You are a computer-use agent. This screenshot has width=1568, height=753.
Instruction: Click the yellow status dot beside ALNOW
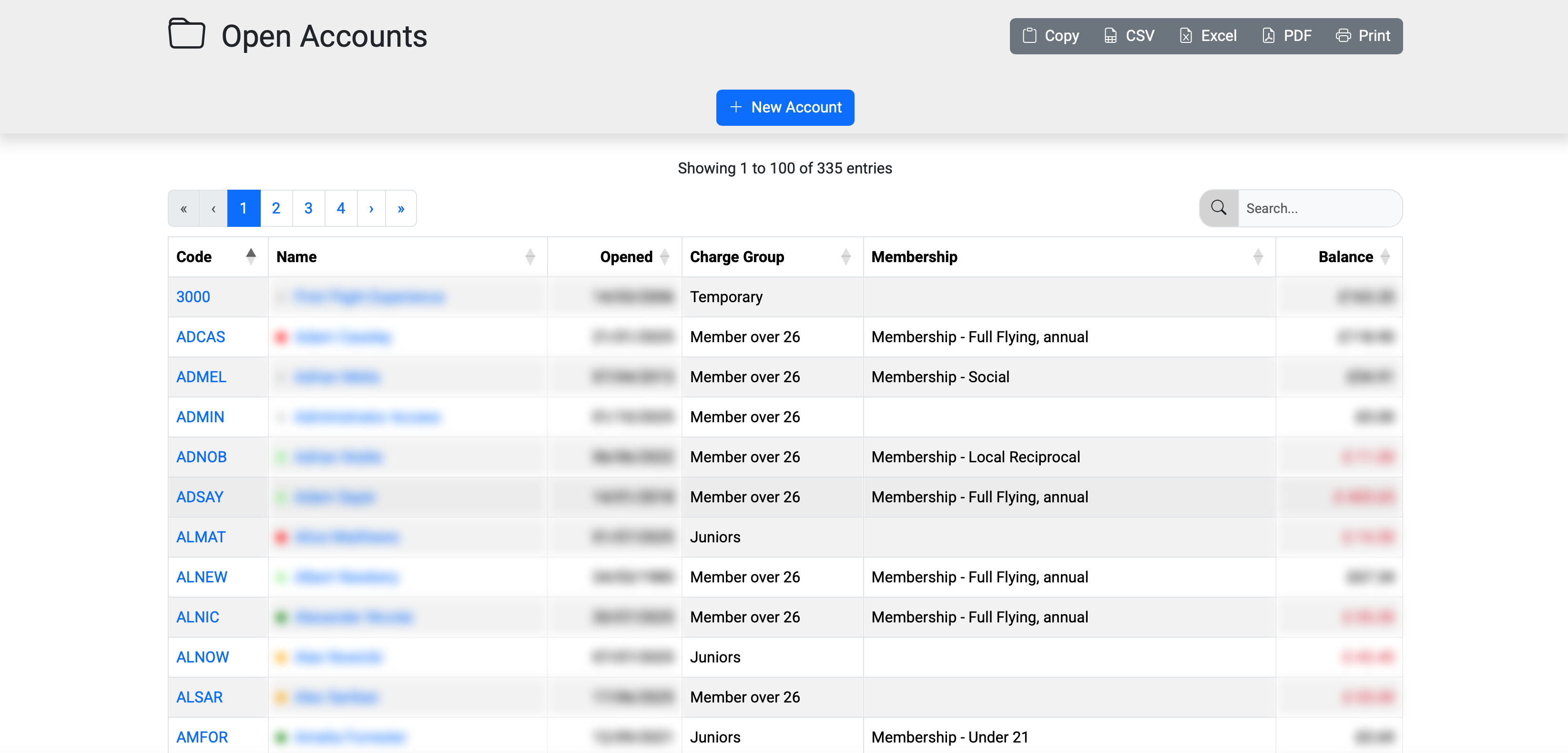(x=281, y=657)
